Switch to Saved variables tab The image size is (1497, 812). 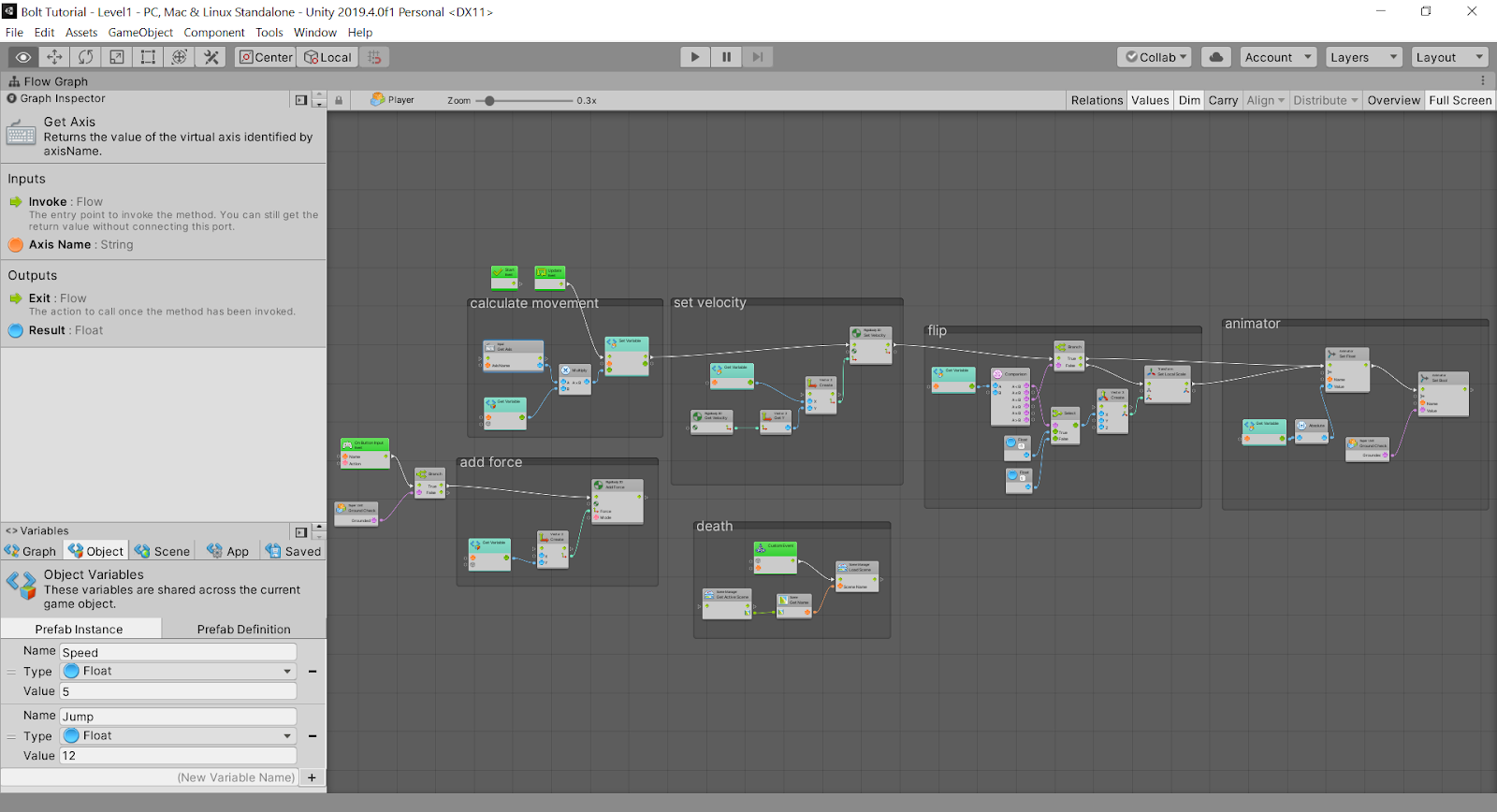(293, 551)
